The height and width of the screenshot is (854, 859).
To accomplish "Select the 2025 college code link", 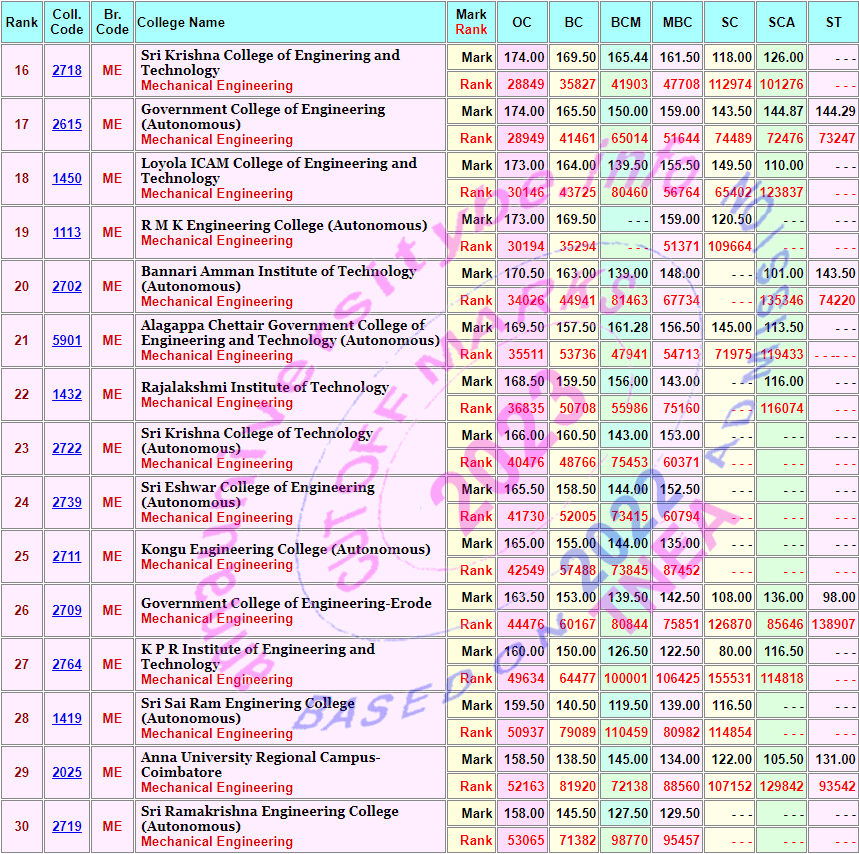I will click(x=67, y=772).
